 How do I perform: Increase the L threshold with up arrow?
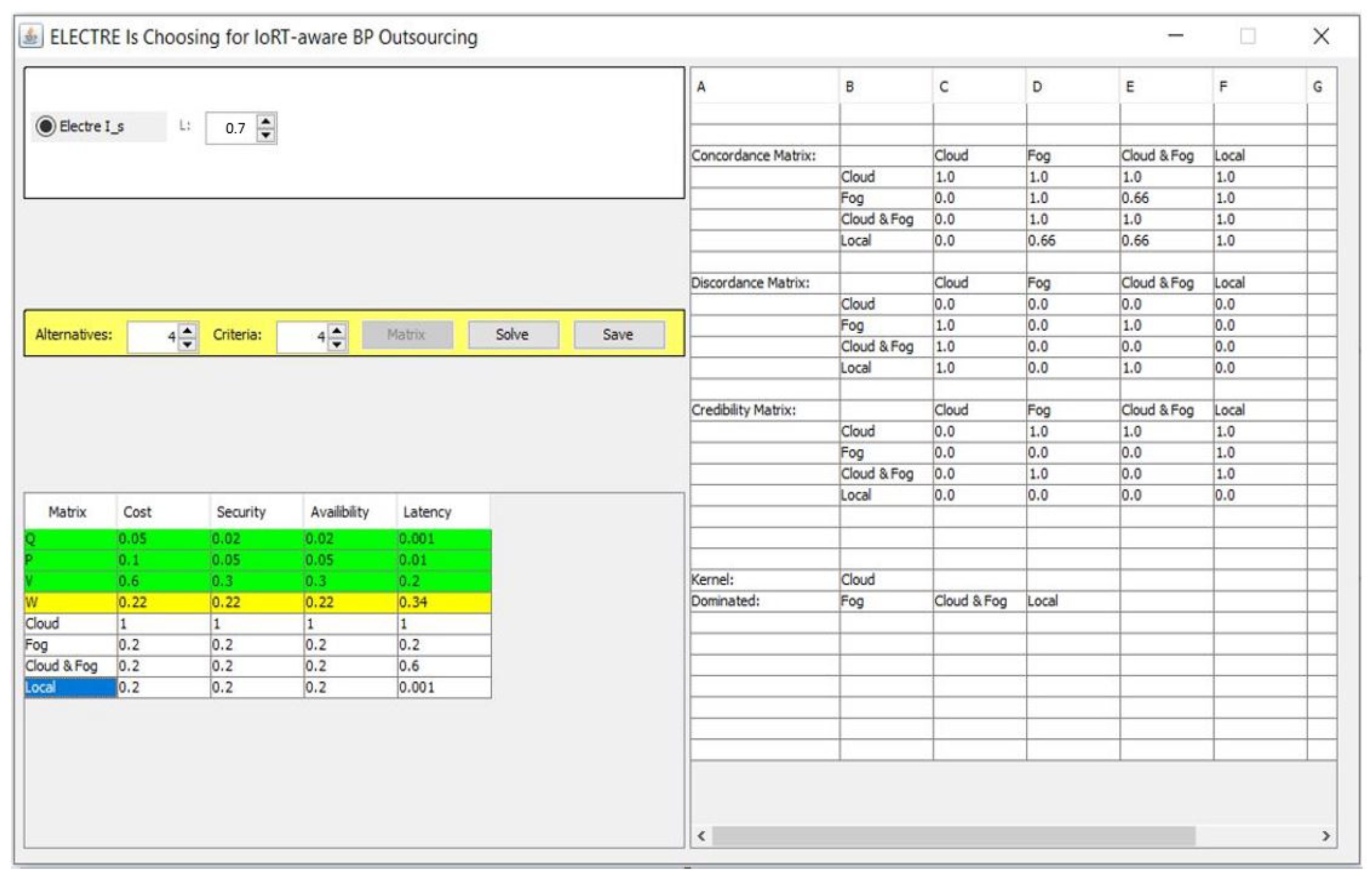pos(266,121)
